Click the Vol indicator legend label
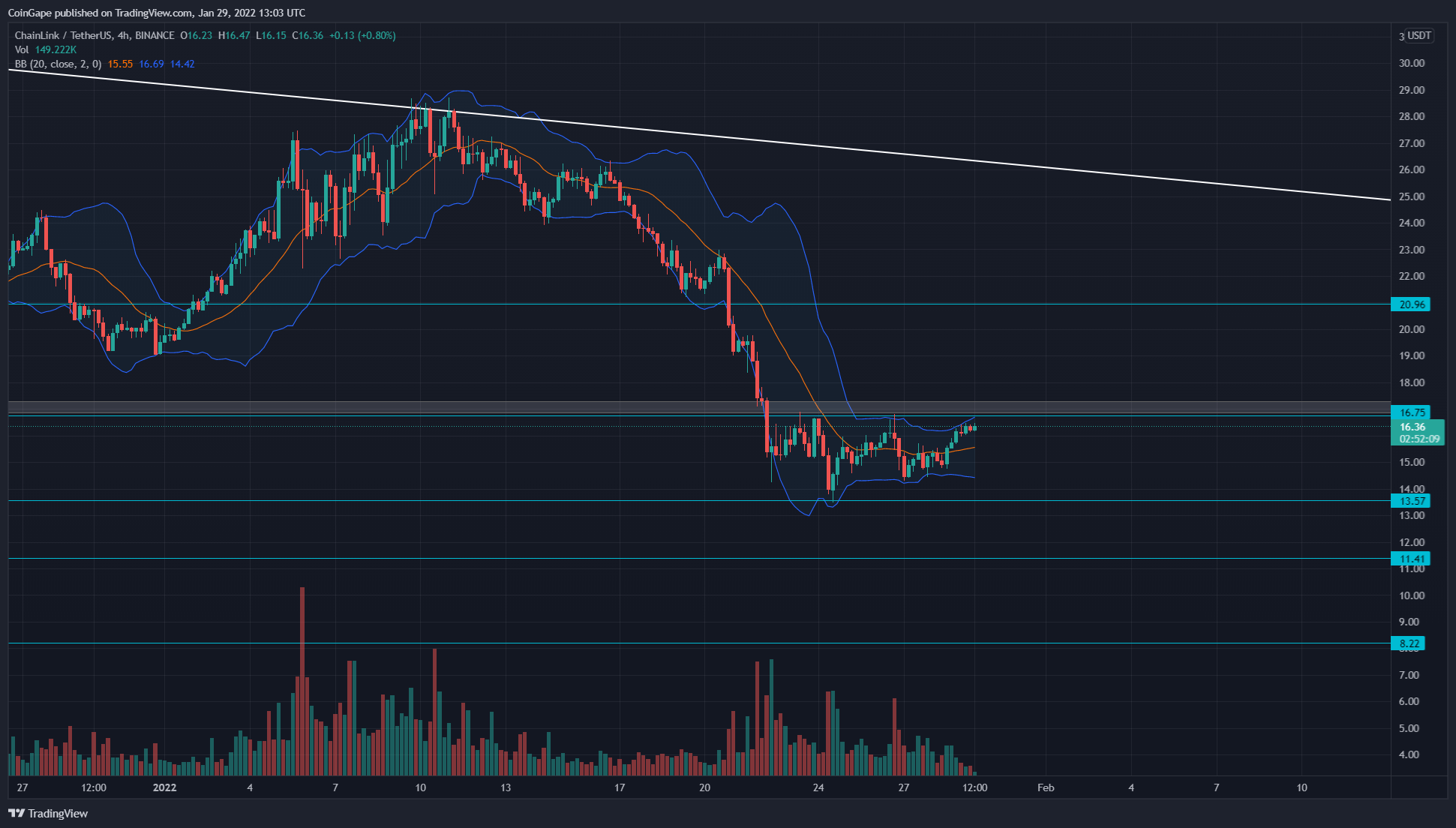 coord(22,49)
